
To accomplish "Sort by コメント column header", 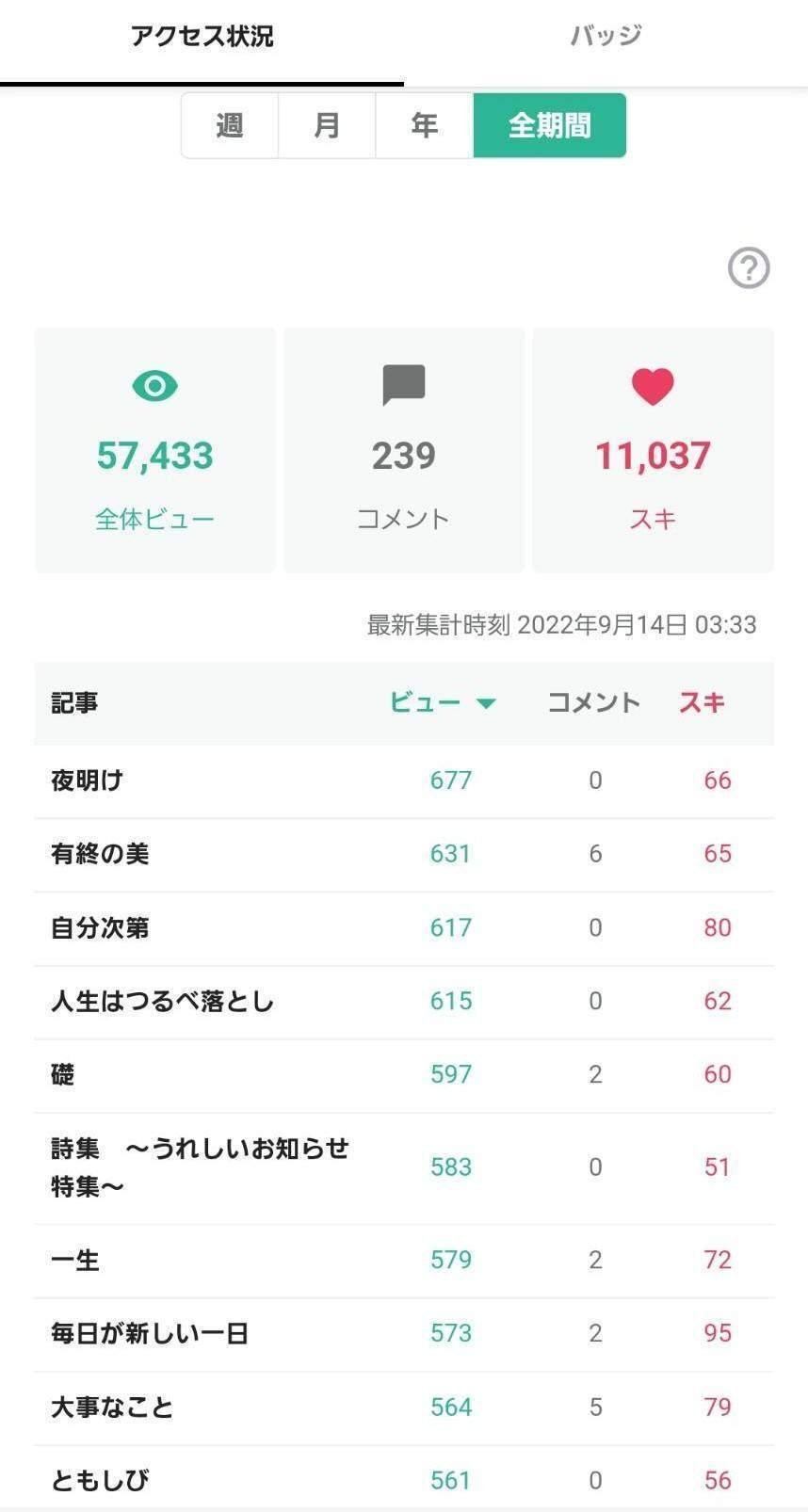I will 593,702.
